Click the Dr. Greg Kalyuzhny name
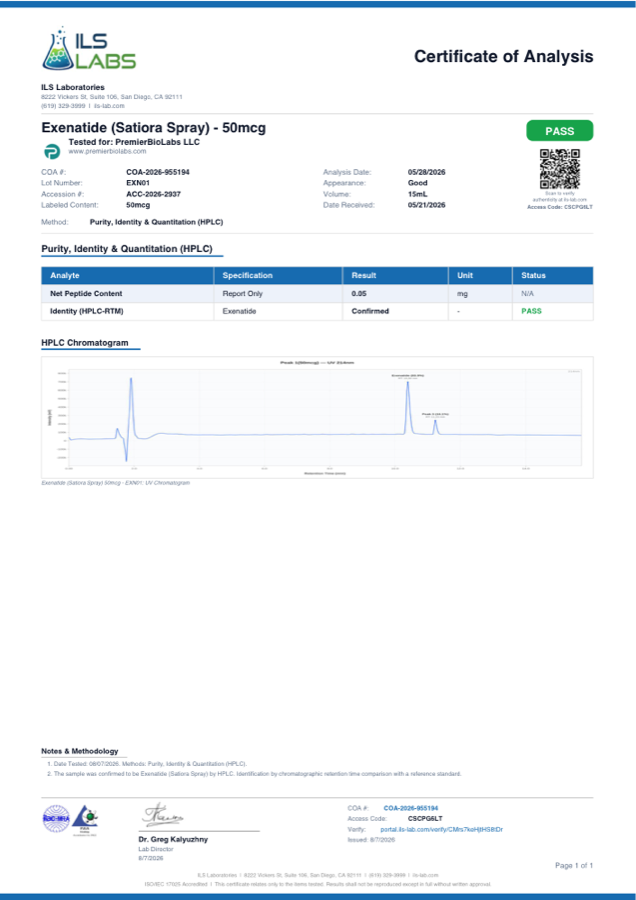636x900 pixels. coord(173,839)
